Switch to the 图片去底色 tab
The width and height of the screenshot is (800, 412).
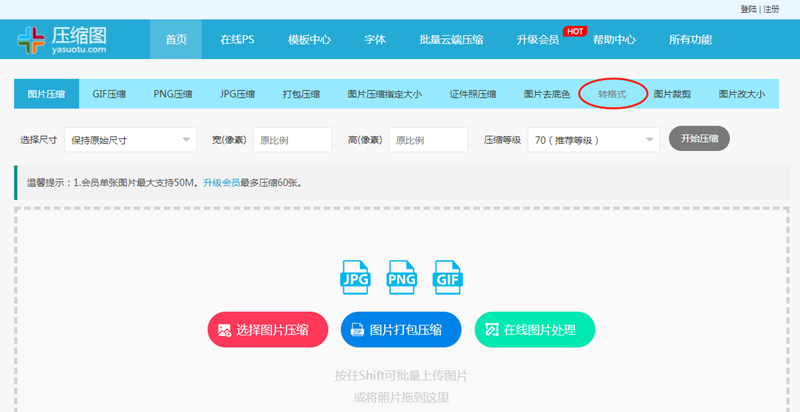(x=547, y=94)
